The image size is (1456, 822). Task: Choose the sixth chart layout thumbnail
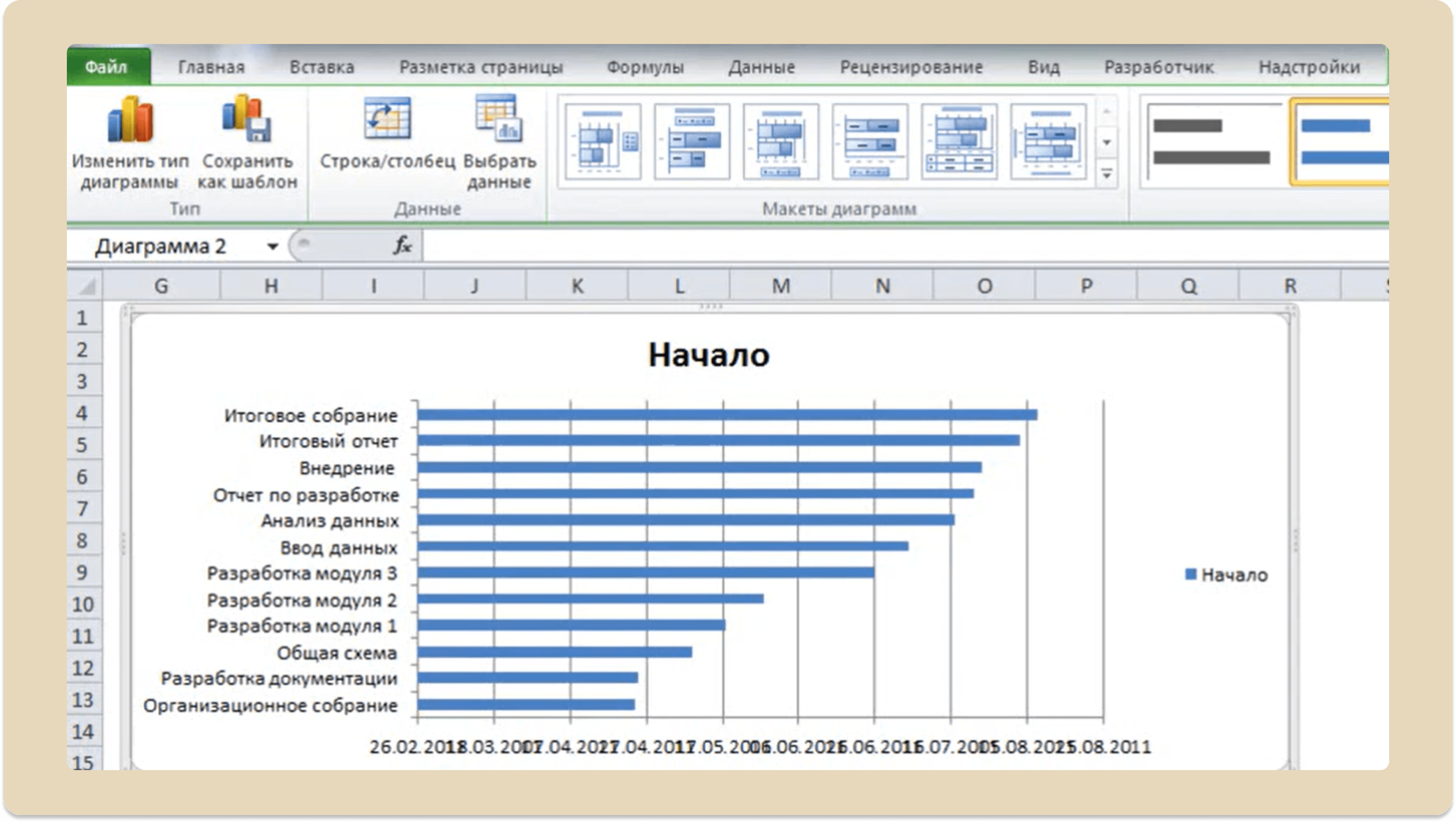tap(1049, 141)
